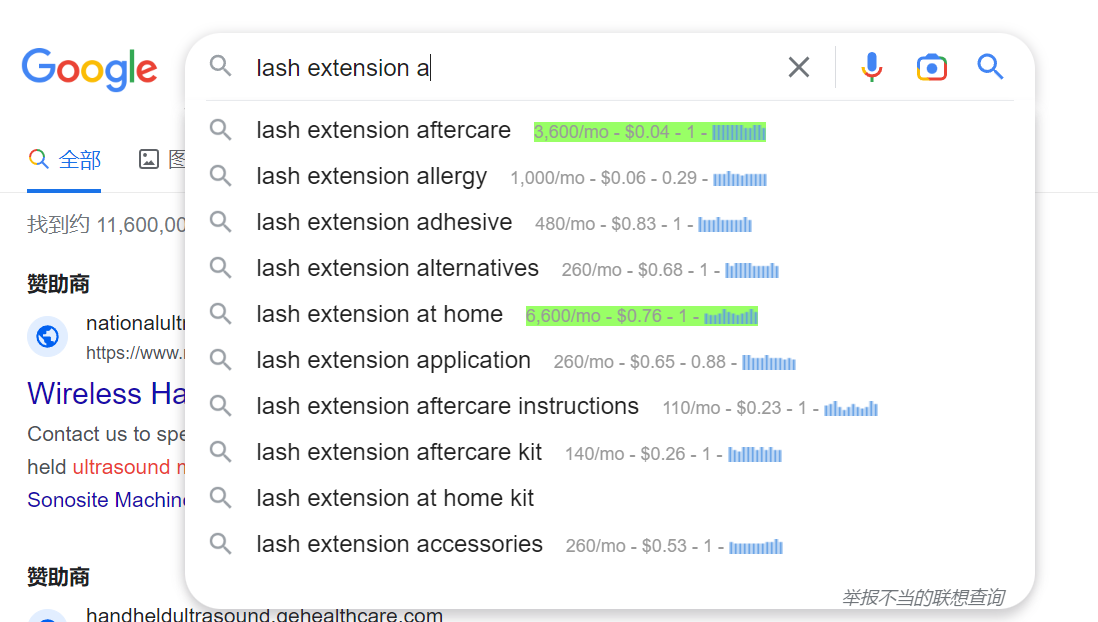The width and height of the screenshot is (1098, 622).
Task: Click the blue search magnifier button
Action: (x=990, y=67)
